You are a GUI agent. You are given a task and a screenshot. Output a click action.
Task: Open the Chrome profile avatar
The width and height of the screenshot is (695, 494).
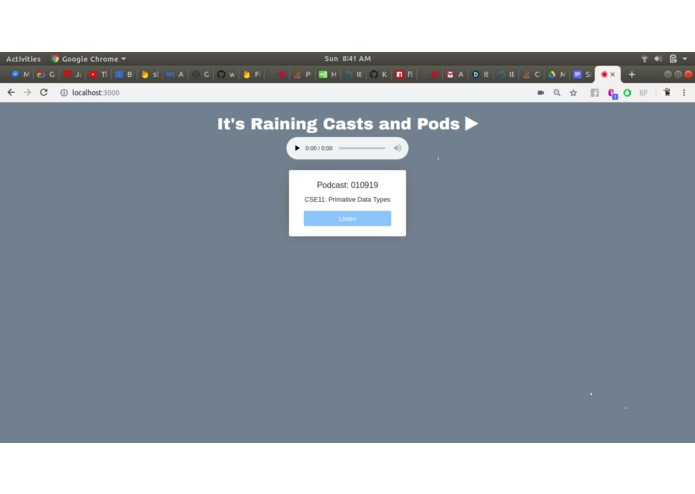click(667, 92)
